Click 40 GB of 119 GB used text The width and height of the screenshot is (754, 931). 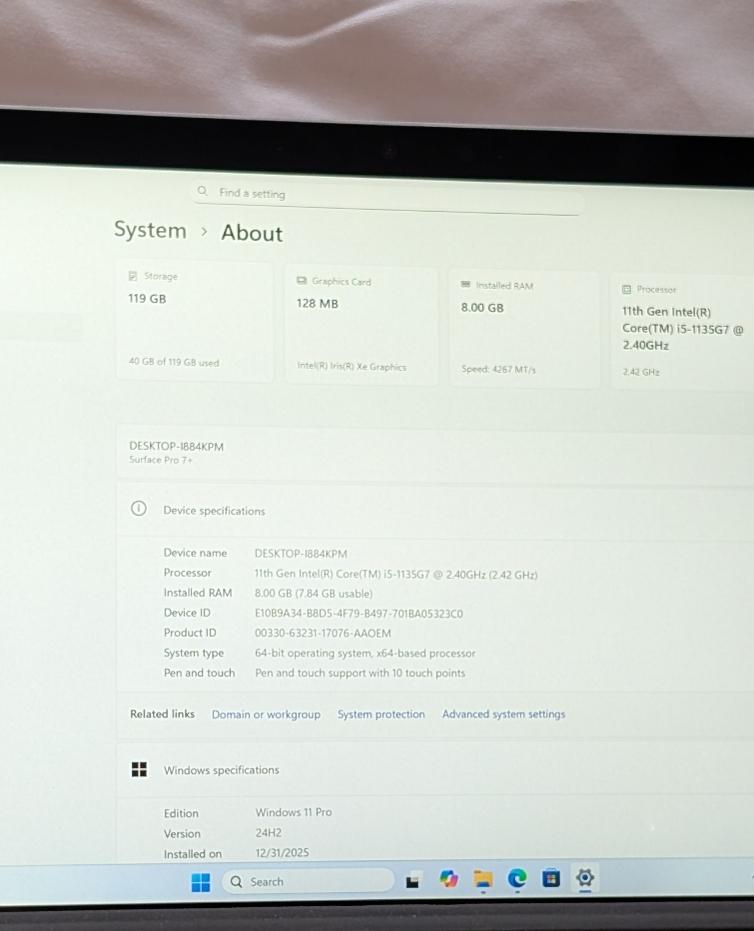click(x=174, y=362)
